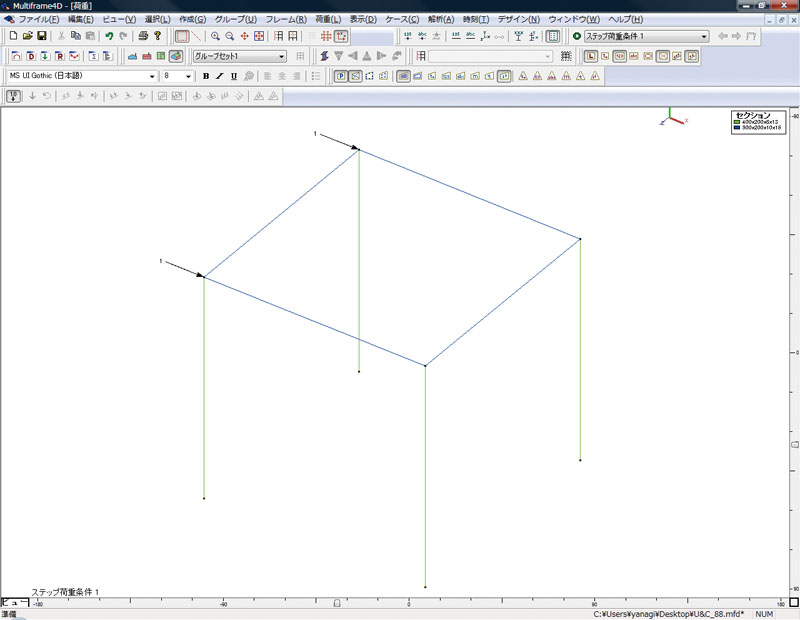Toggle the L symbol display button
The width and height of the screenshot is (800, 620).
[591, 56]
